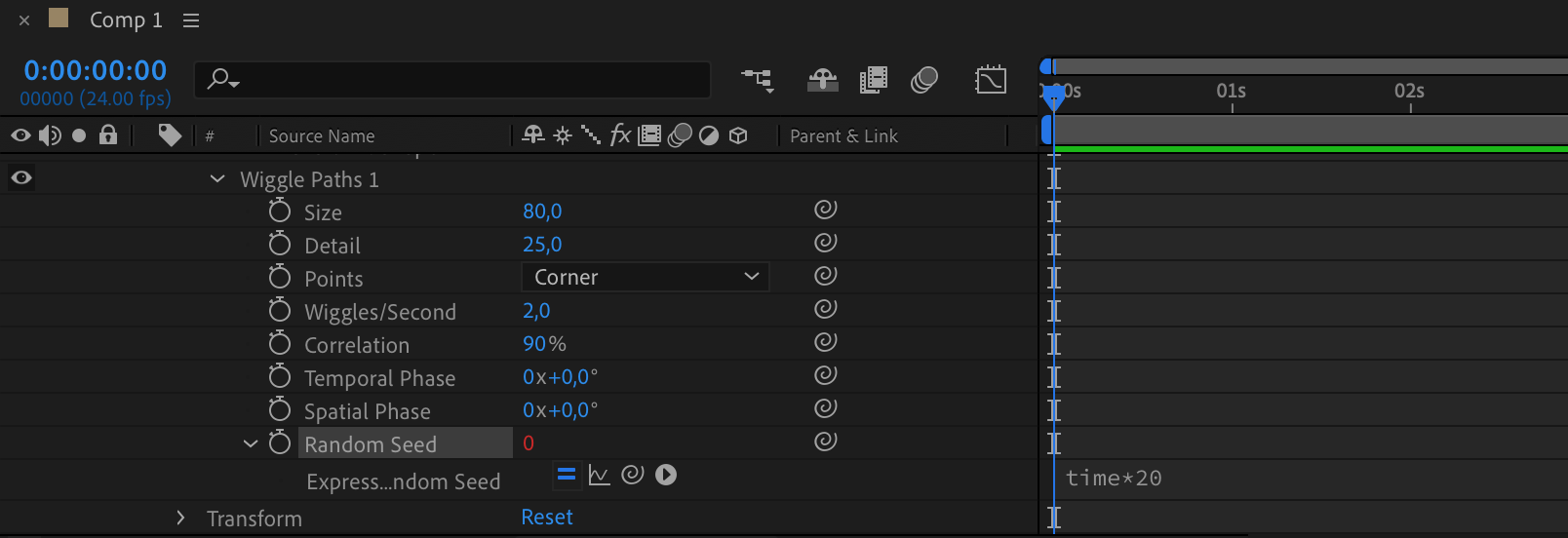The image size is (1568, 538).
Task: Open the Graph Editor
Action: click(990, 80)
